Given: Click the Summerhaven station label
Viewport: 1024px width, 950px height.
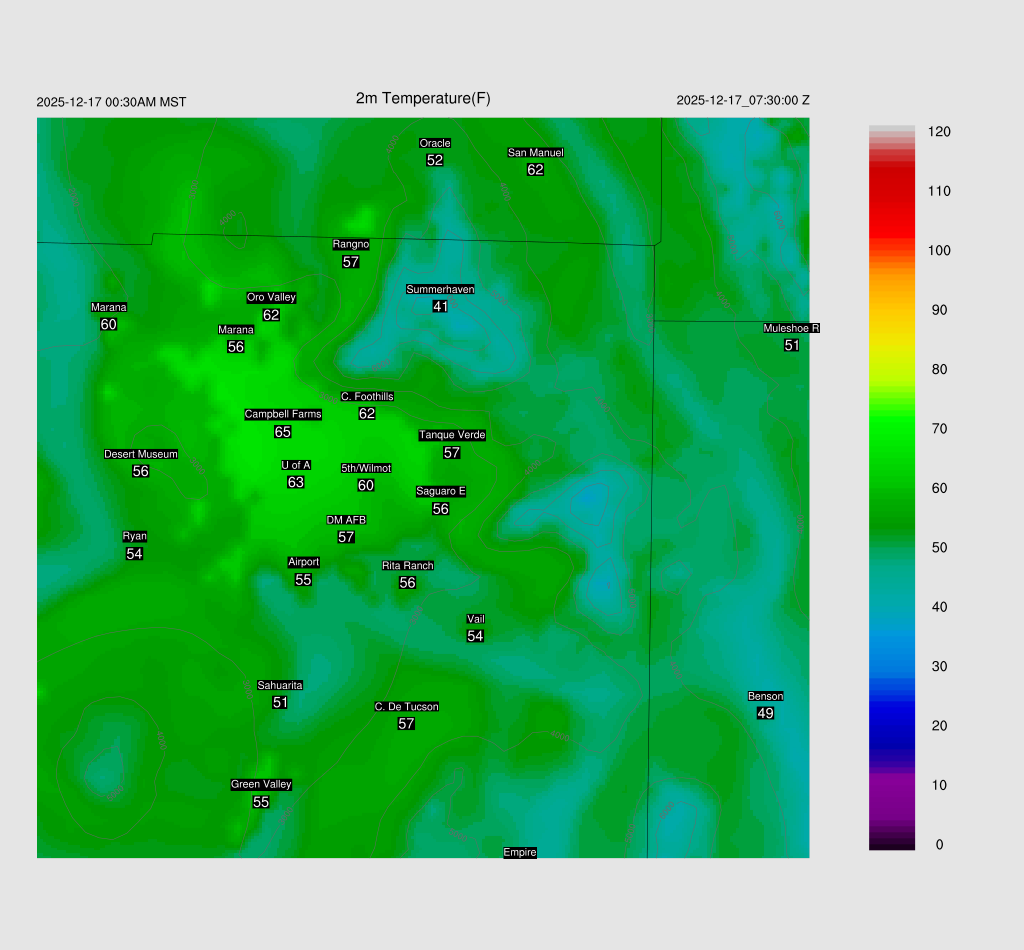Looking at the screenshot, I should (440, 289).
